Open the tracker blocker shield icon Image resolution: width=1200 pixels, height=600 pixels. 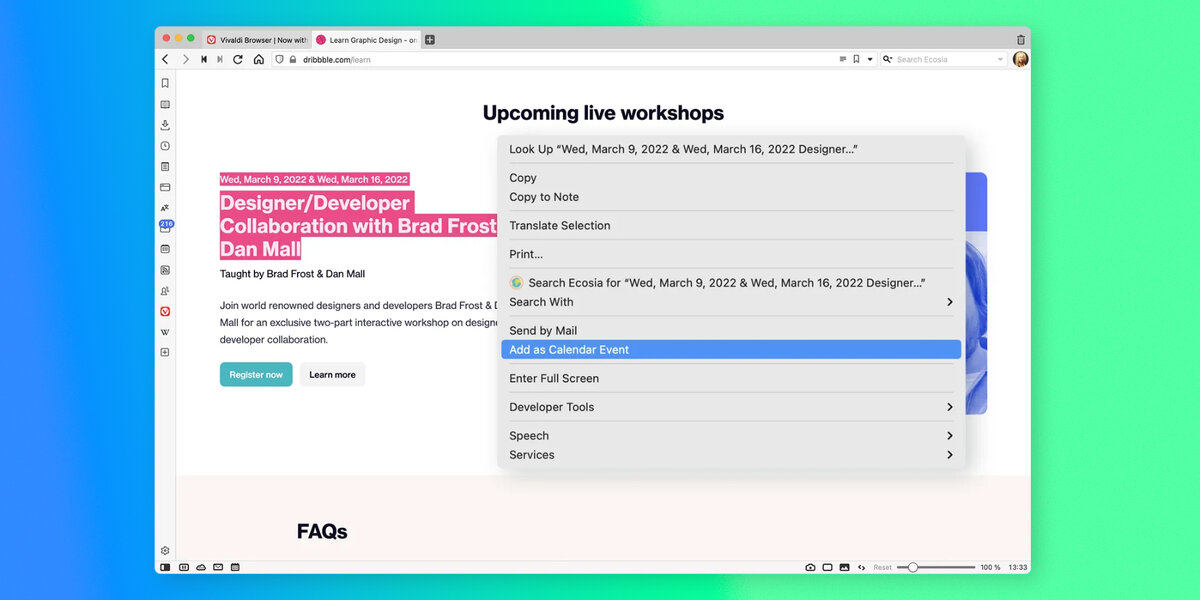tap(279, 60)
